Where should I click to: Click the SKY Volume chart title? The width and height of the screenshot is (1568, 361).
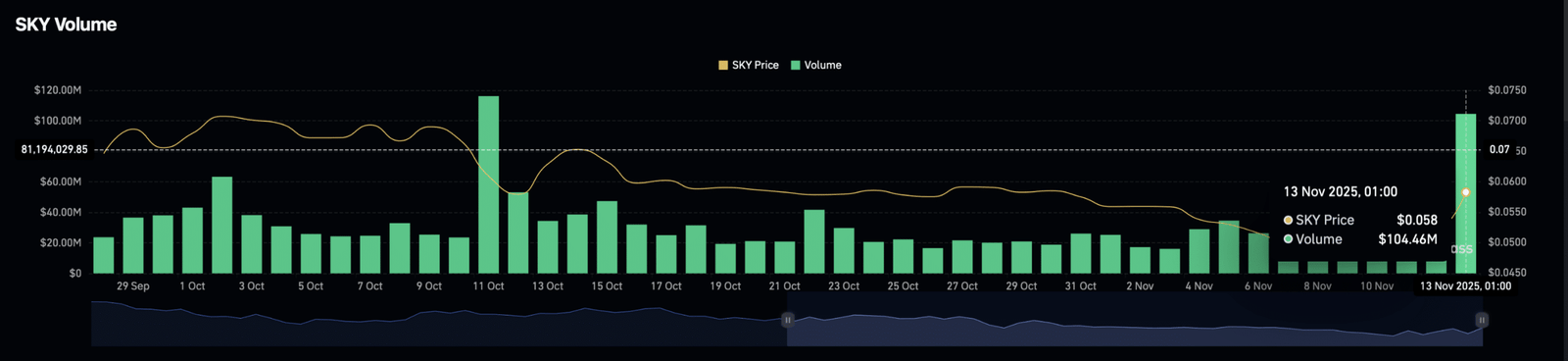[66, 25]
